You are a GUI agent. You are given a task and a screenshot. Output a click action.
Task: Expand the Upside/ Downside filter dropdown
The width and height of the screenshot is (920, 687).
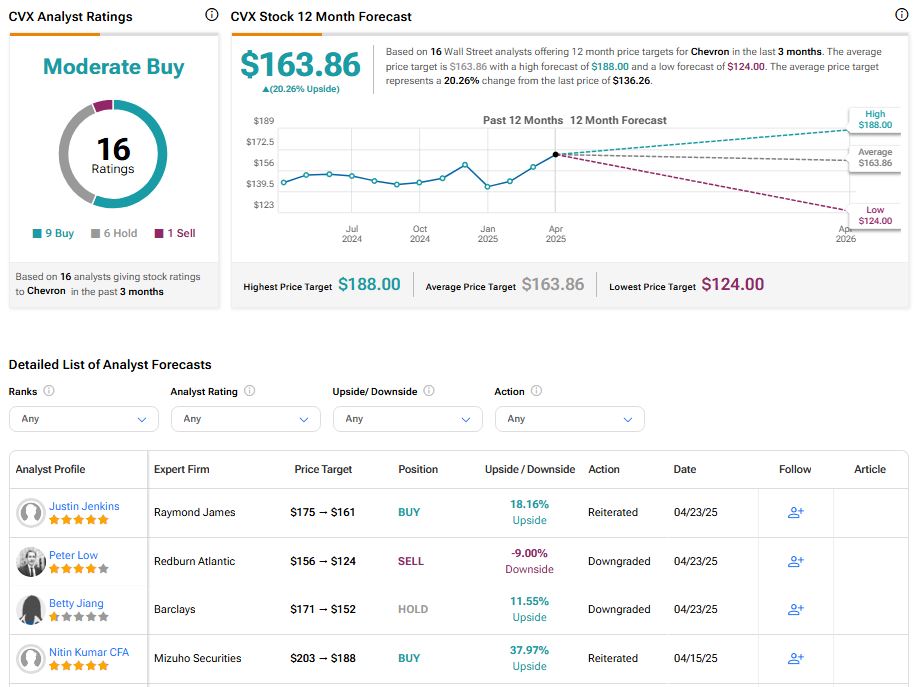408,419
